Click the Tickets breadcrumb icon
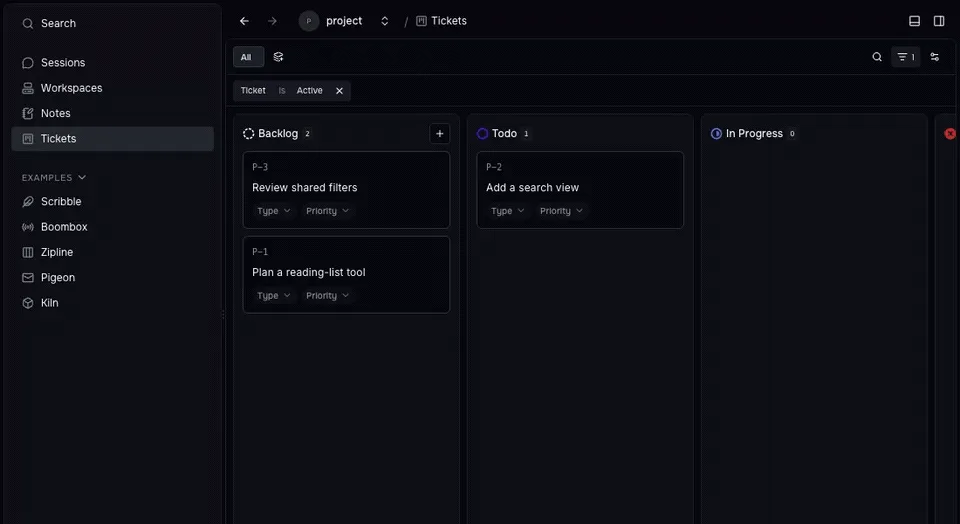 421,21
